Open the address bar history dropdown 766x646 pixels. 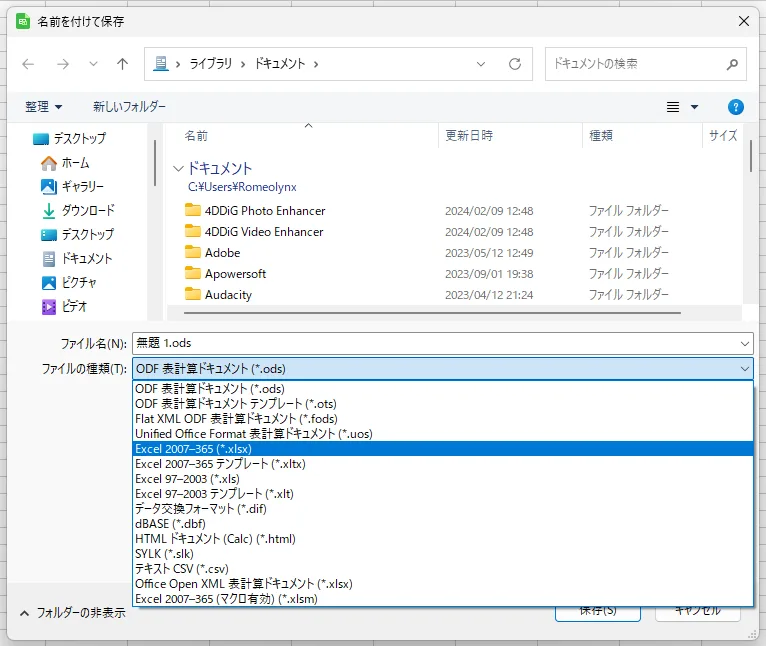[x=481, y=64]
